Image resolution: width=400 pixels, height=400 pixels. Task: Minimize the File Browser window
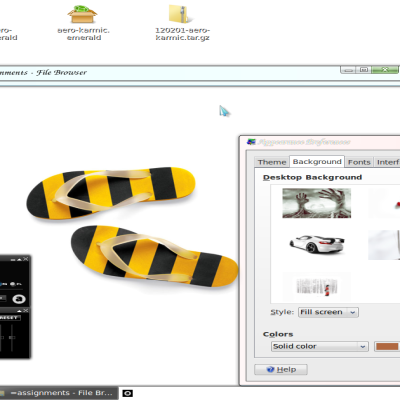pyautogui.click(x=348, y=70)
